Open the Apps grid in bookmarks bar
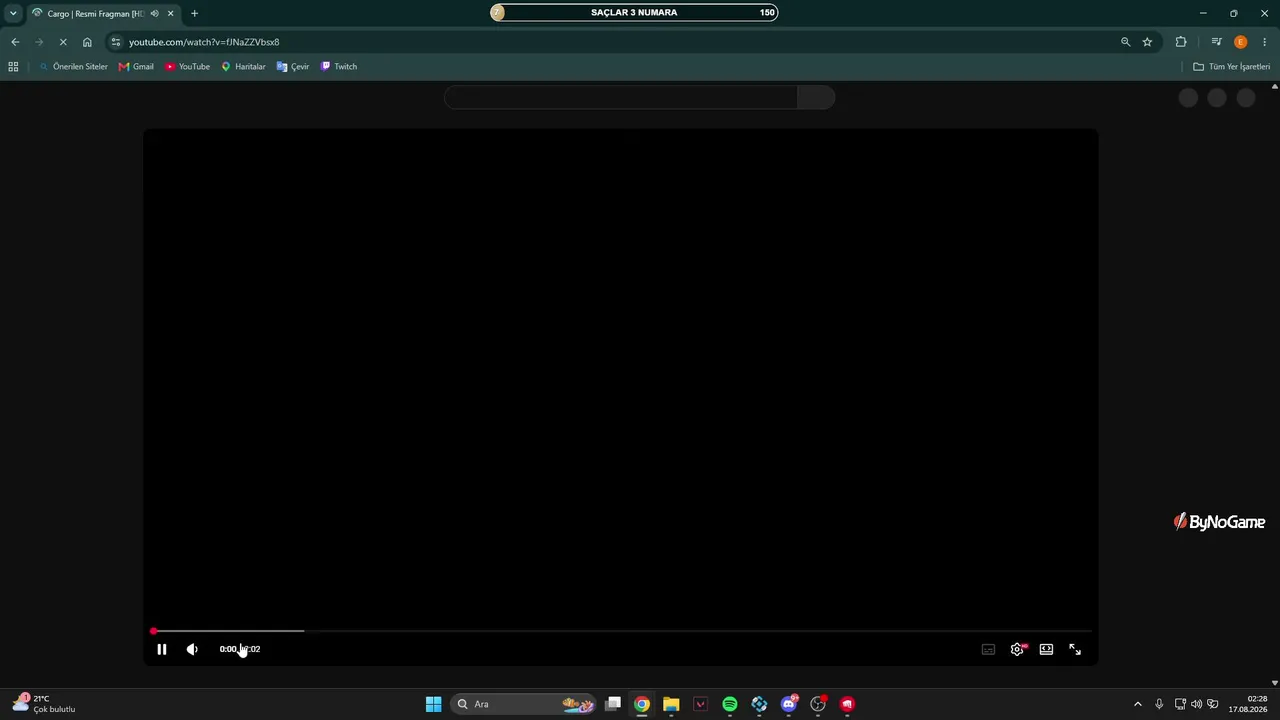The height and width of the screenshot is (720, 1280). point(13,67)
